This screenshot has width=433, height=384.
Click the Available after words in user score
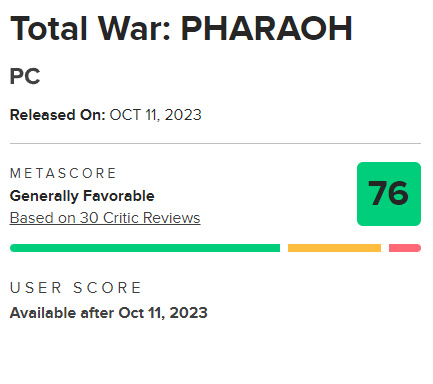tap(62, 313)
